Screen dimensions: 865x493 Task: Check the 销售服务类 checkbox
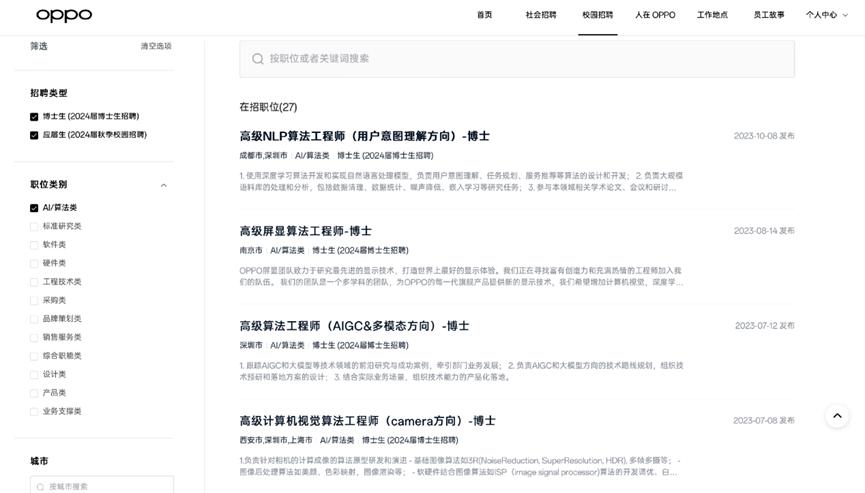click(34, 337)
